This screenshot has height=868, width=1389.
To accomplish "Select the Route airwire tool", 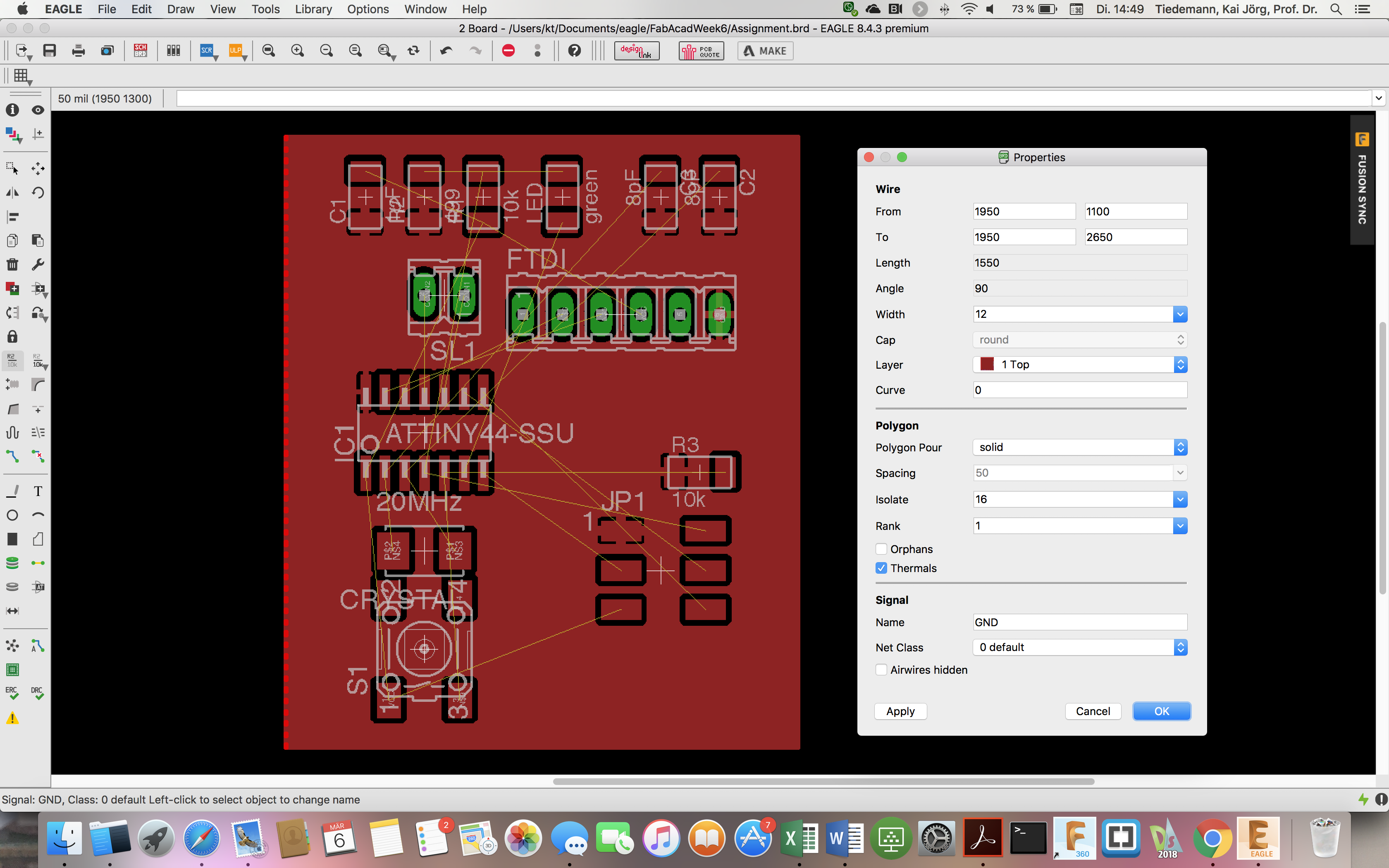I will (x=12, y=456).
